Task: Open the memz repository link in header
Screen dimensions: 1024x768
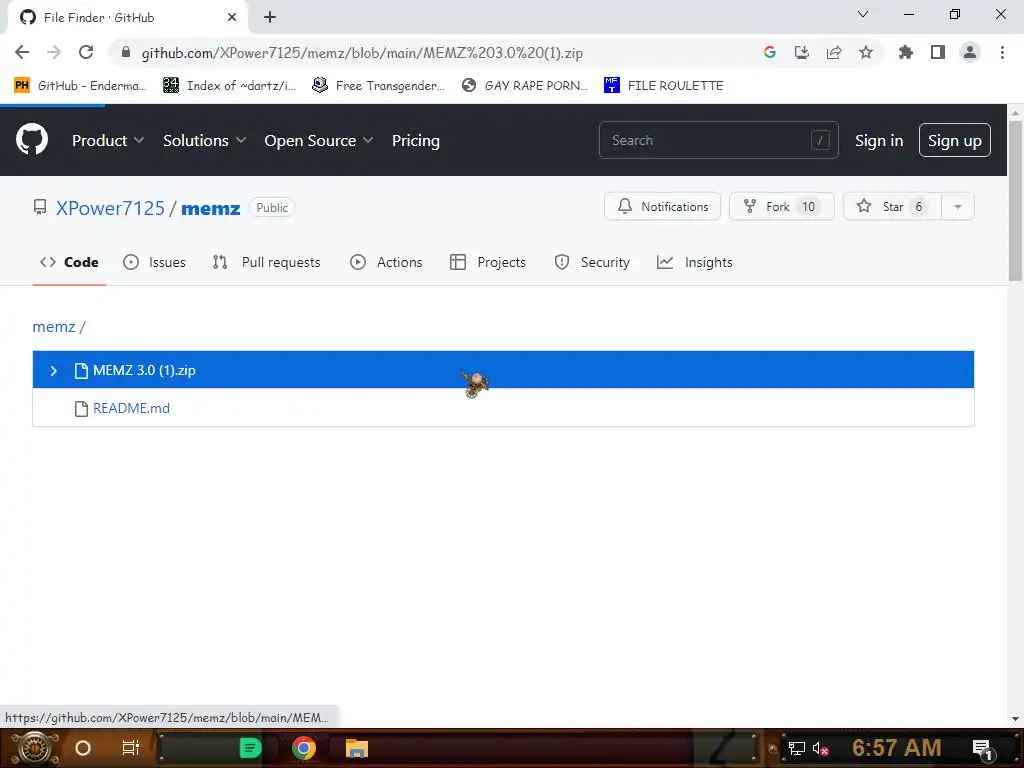Action: click(x=210, y=208)
